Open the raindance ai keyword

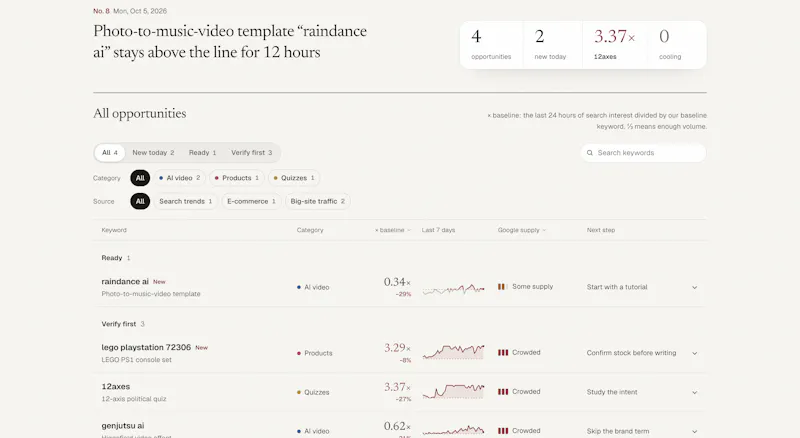(125, 281)
